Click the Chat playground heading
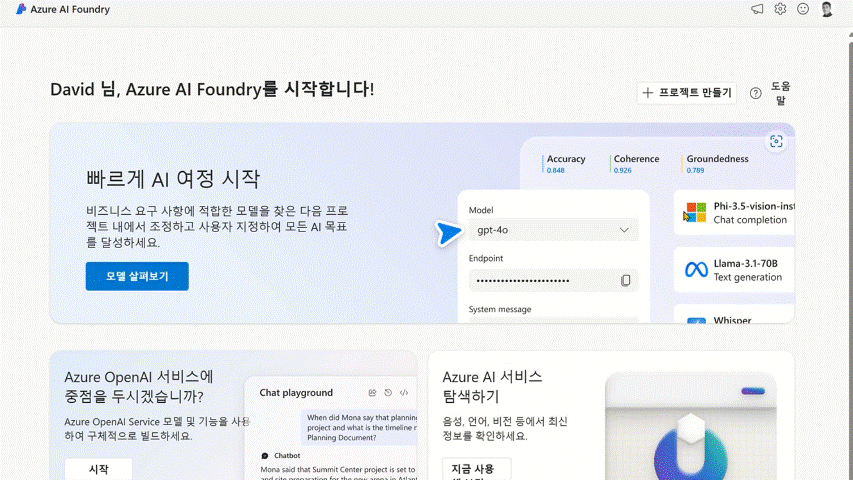The height and width of the screenshot is (480, 853). [296, 392]
